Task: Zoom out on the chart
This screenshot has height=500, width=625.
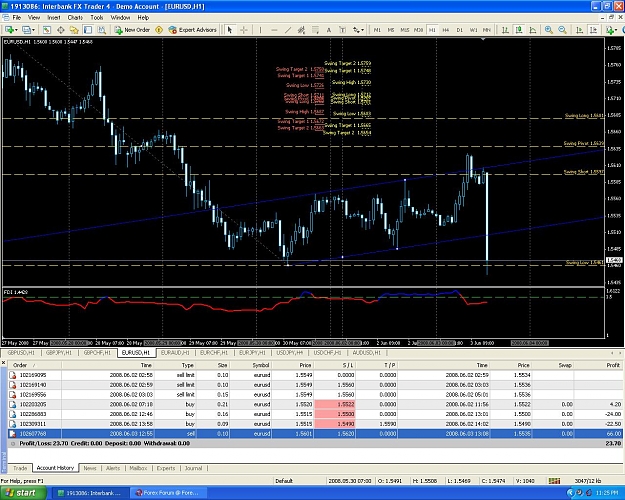Action: (562, 30)
